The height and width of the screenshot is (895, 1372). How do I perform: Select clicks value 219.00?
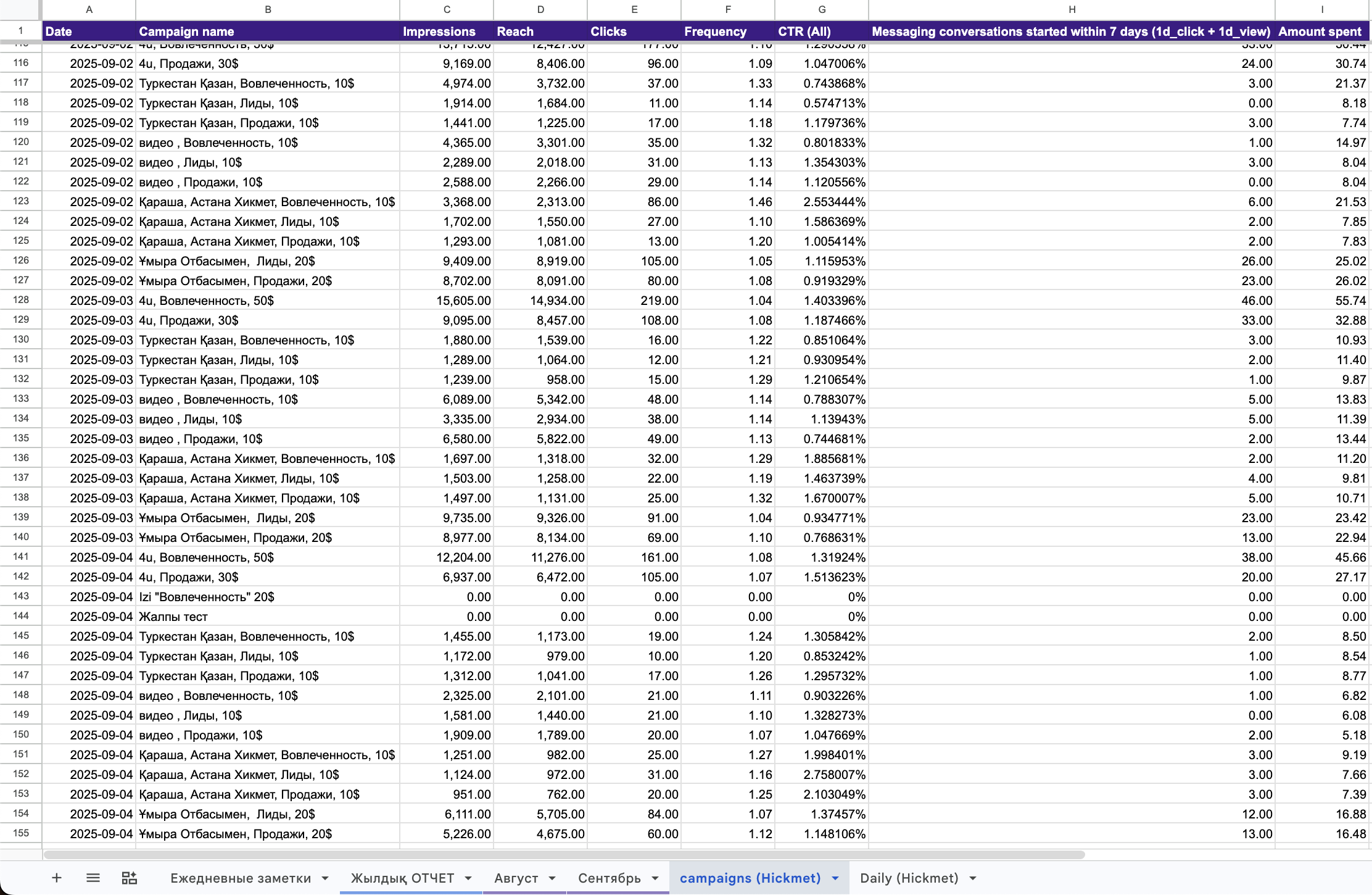pos(634,301)
